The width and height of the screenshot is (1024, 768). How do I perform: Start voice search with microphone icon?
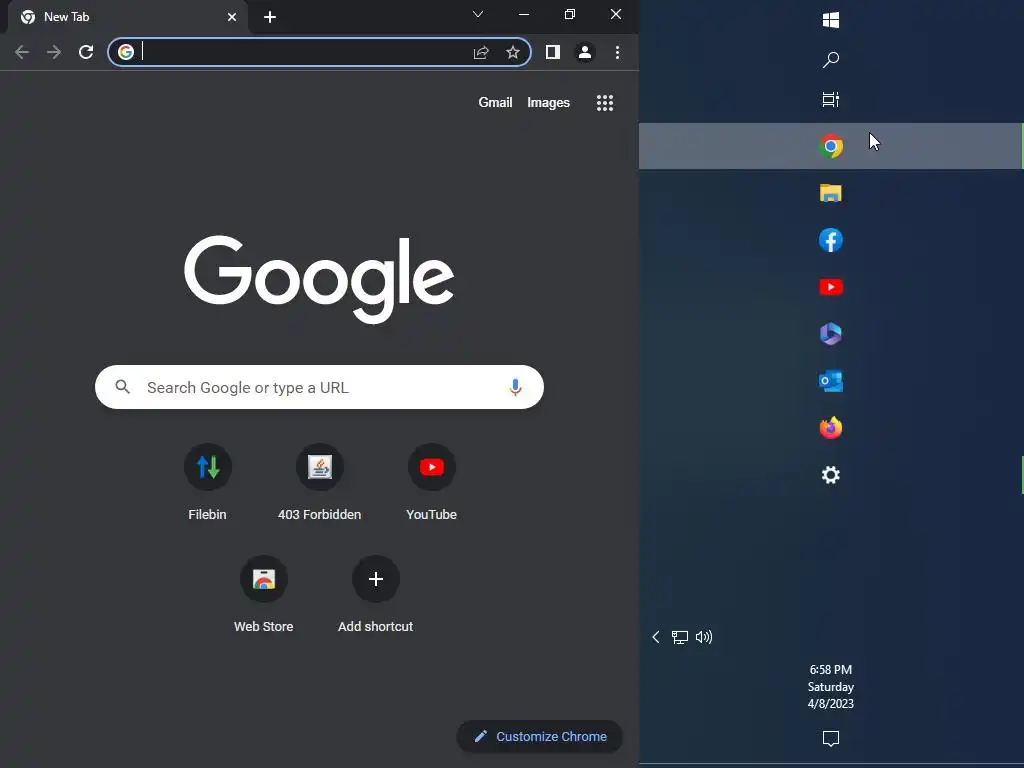tap(515, 387)
